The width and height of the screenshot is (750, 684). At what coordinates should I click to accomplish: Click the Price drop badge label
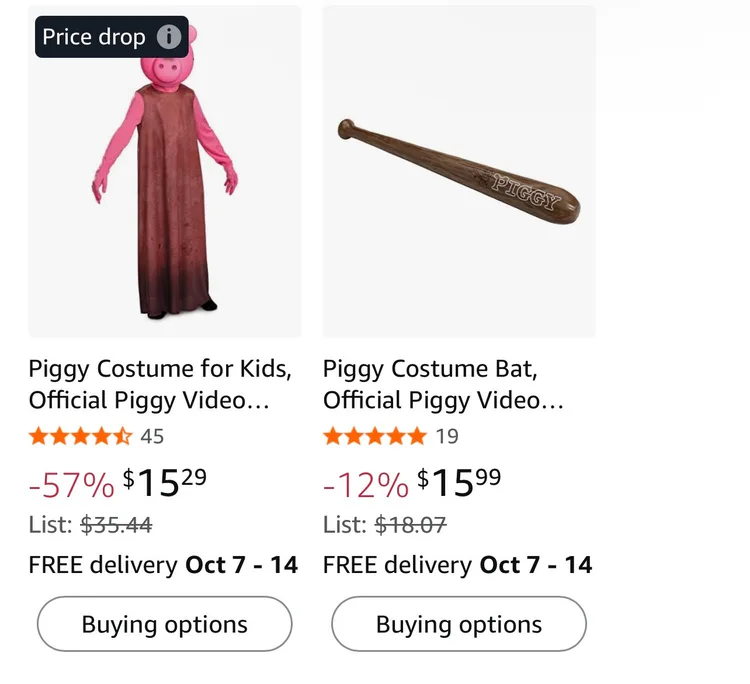[94, 37]
